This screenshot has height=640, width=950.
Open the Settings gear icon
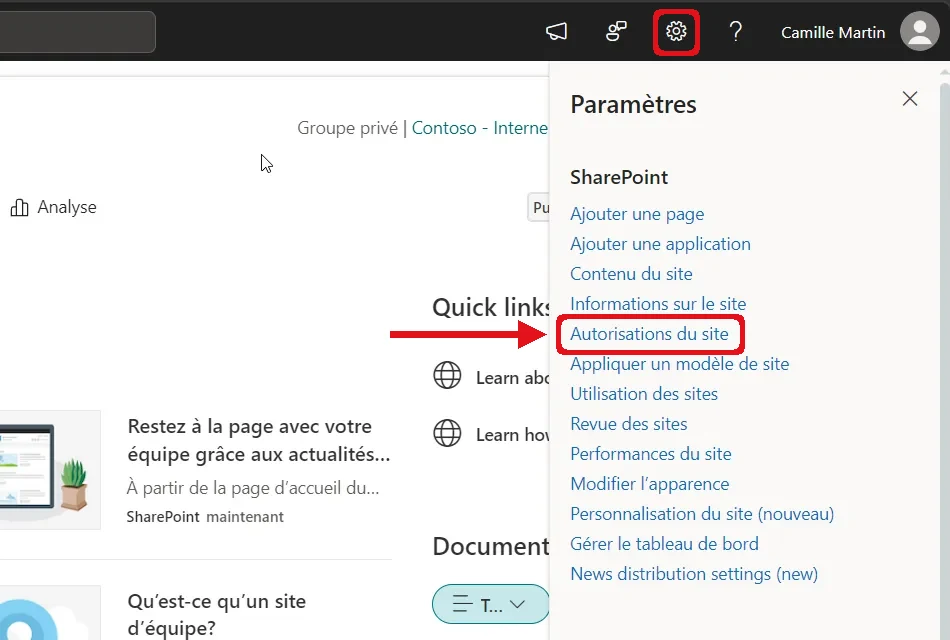click(x=676, y=31)
